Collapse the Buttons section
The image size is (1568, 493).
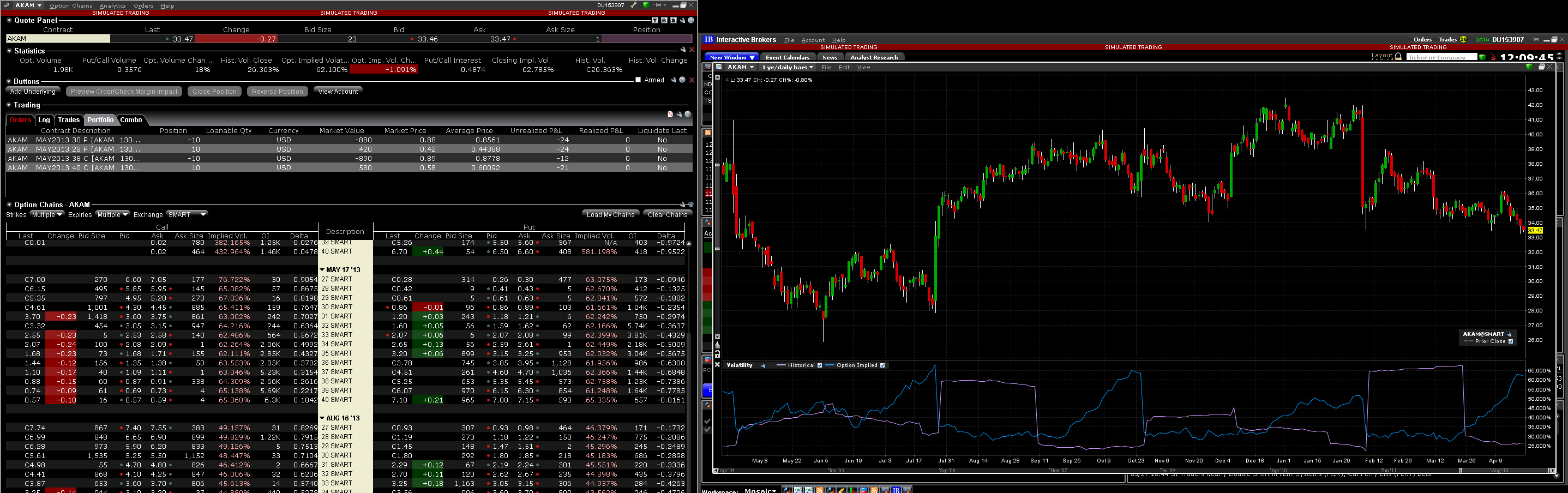pos(9,81)
